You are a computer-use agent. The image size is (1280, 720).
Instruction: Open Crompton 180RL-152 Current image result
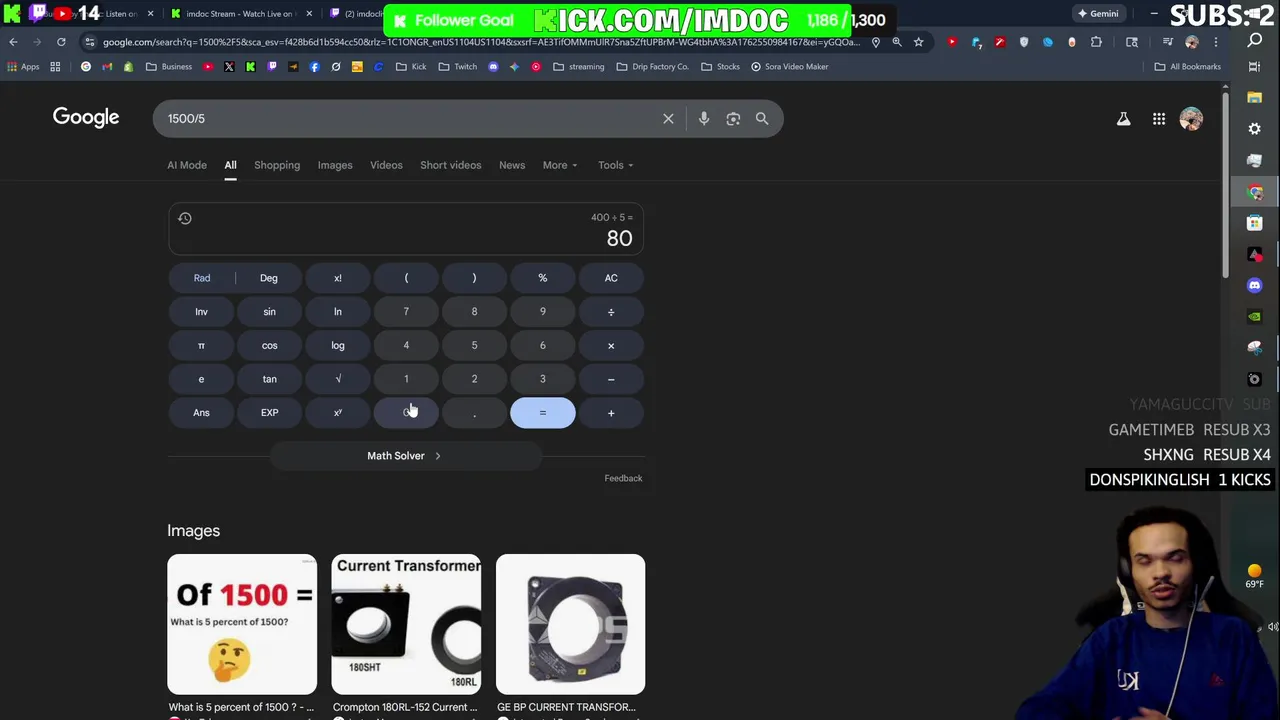pos(406,624)
